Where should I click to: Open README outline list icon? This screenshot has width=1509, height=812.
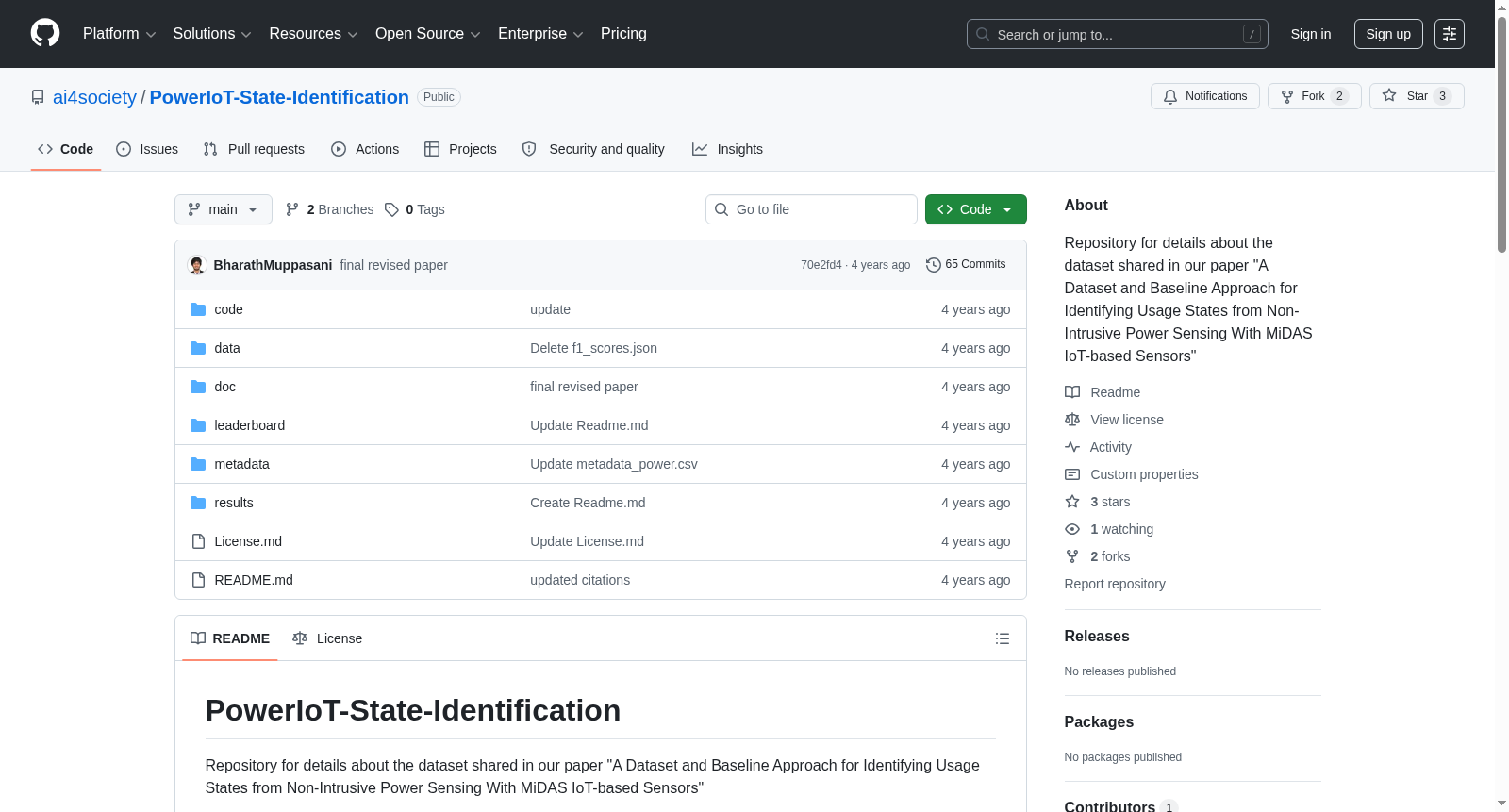[1003, 638]
